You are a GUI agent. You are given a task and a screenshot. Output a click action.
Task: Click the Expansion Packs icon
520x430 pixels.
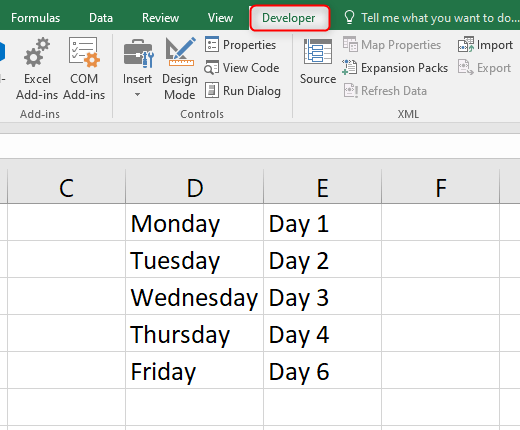[x=350, y=68]
